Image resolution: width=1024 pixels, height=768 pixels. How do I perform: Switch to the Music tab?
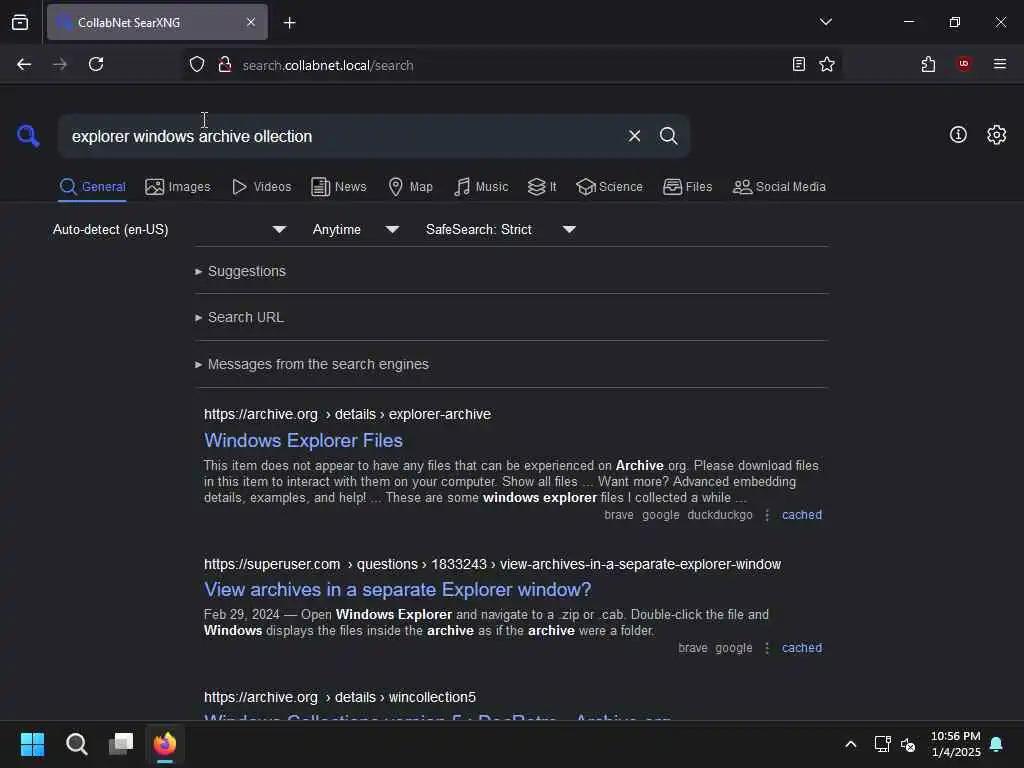coord(481,187)
